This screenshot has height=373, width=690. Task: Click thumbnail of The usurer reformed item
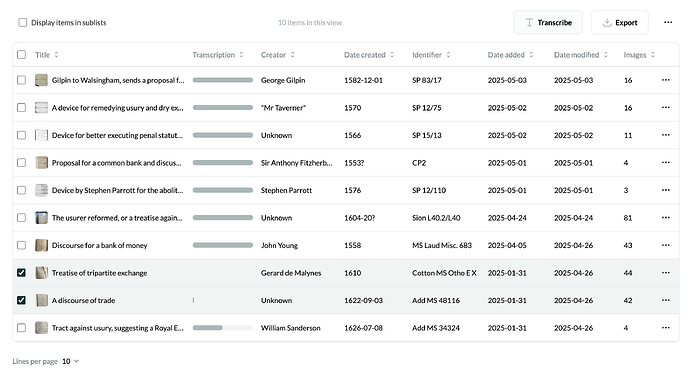(41, 218)
